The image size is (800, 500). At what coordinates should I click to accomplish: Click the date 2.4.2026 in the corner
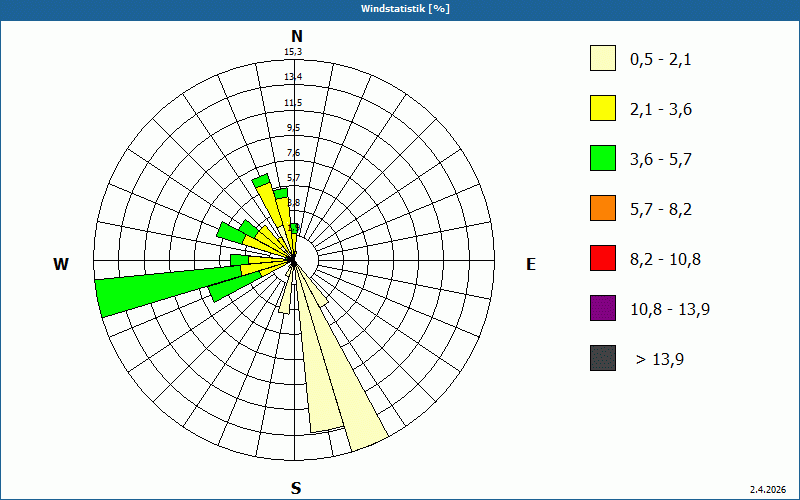click(768, 489)
